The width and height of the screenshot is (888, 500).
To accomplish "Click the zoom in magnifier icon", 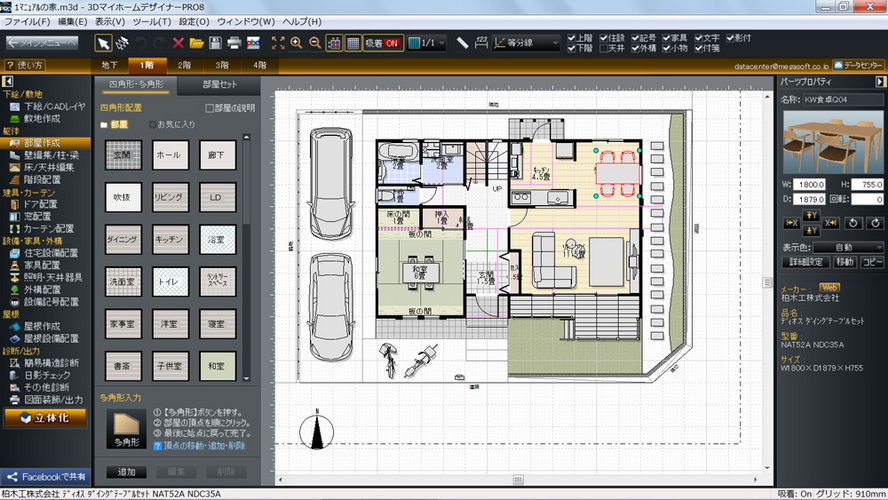I will [296, 43].
